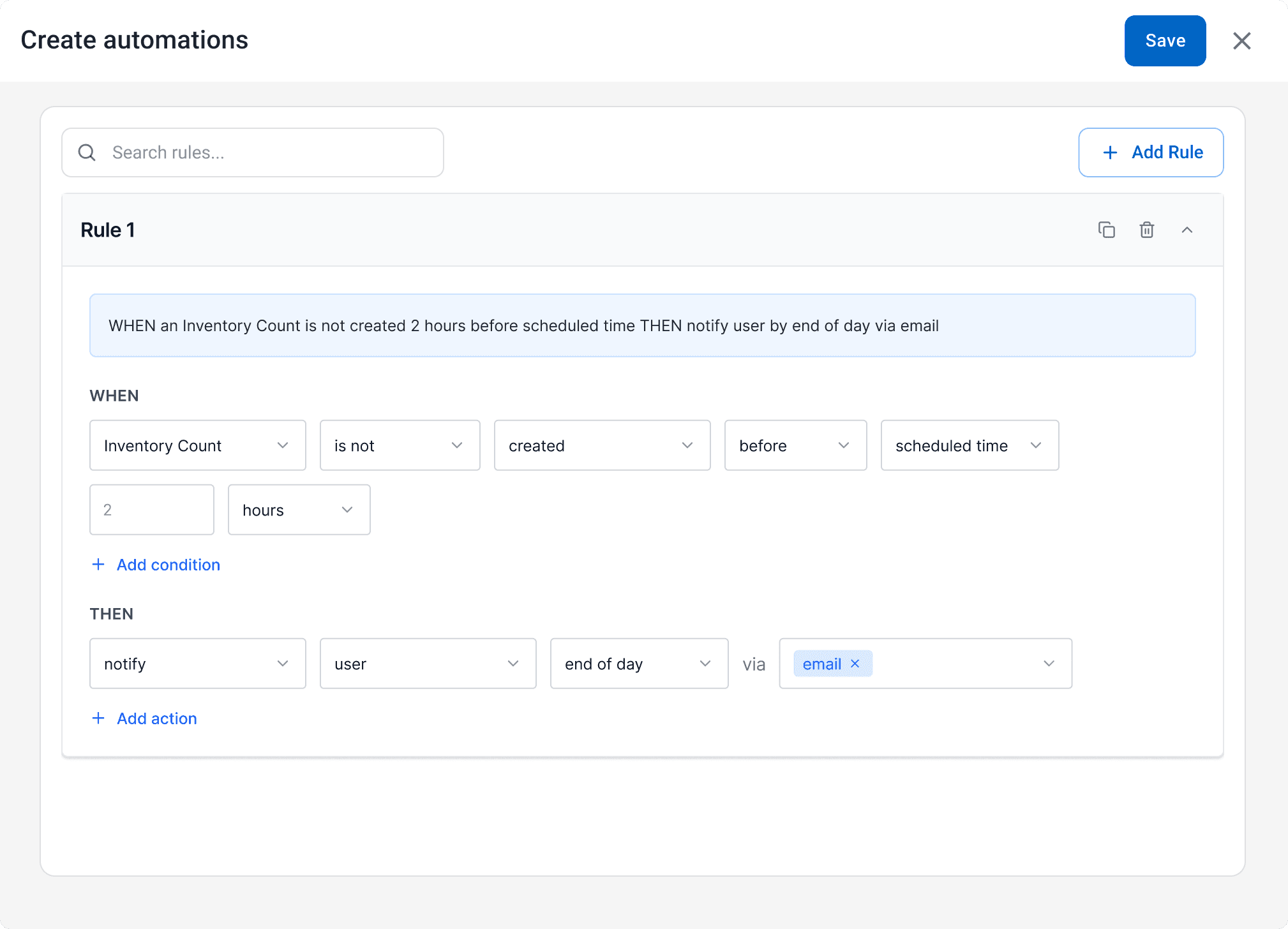Screen dimensions: 1288x929
Task: Delete Rule 1 using trash icon
Action: [1146, 230]
